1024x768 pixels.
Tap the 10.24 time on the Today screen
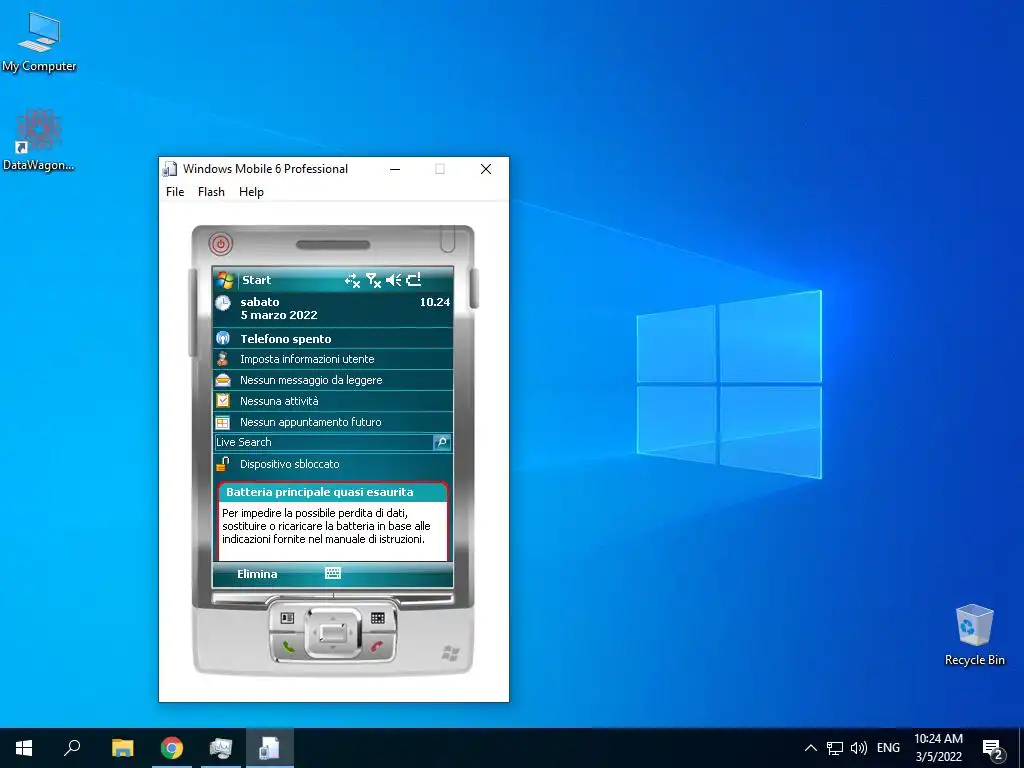tap(435, 302)
